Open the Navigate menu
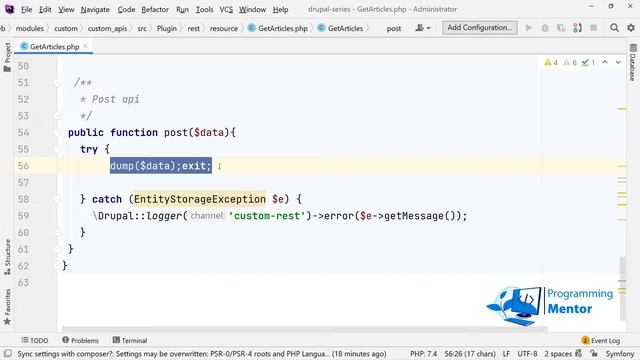 (95, 9)
